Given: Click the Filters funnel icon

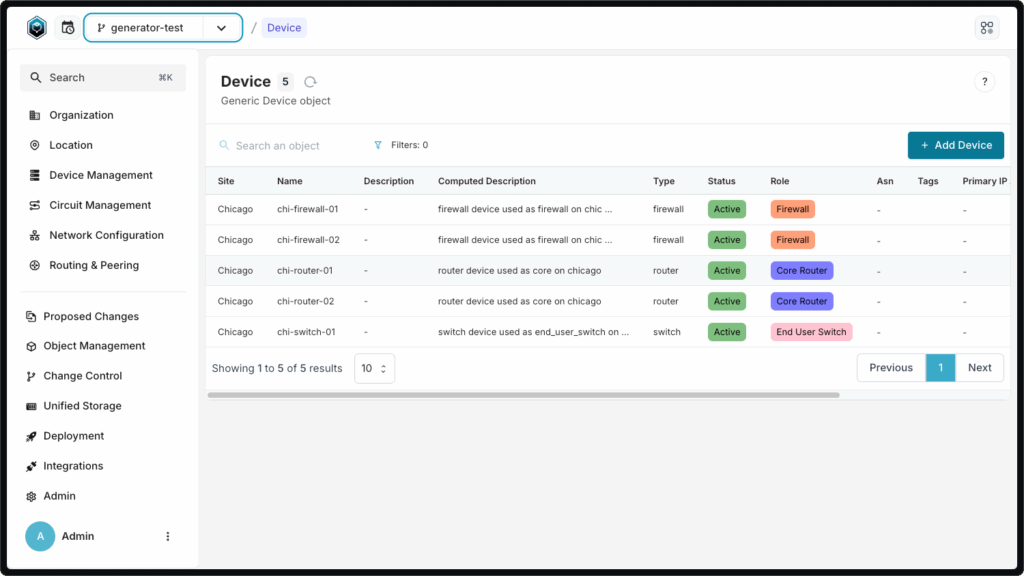Looking at the screenshot, I should pos(378,145).
